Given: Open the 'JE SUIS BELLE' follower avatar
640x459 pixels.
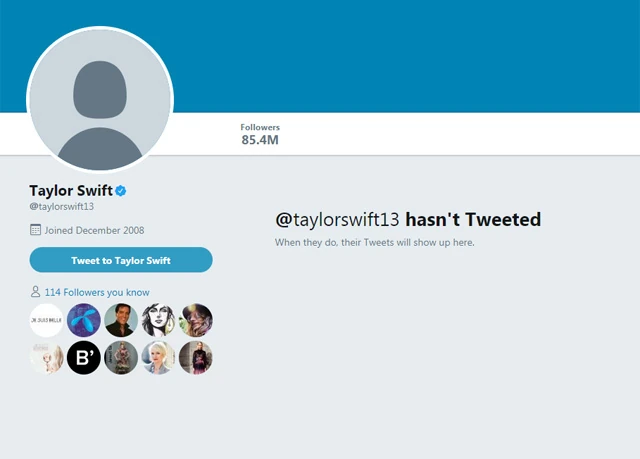Looking at the screenshot, I should coord(46,320).
